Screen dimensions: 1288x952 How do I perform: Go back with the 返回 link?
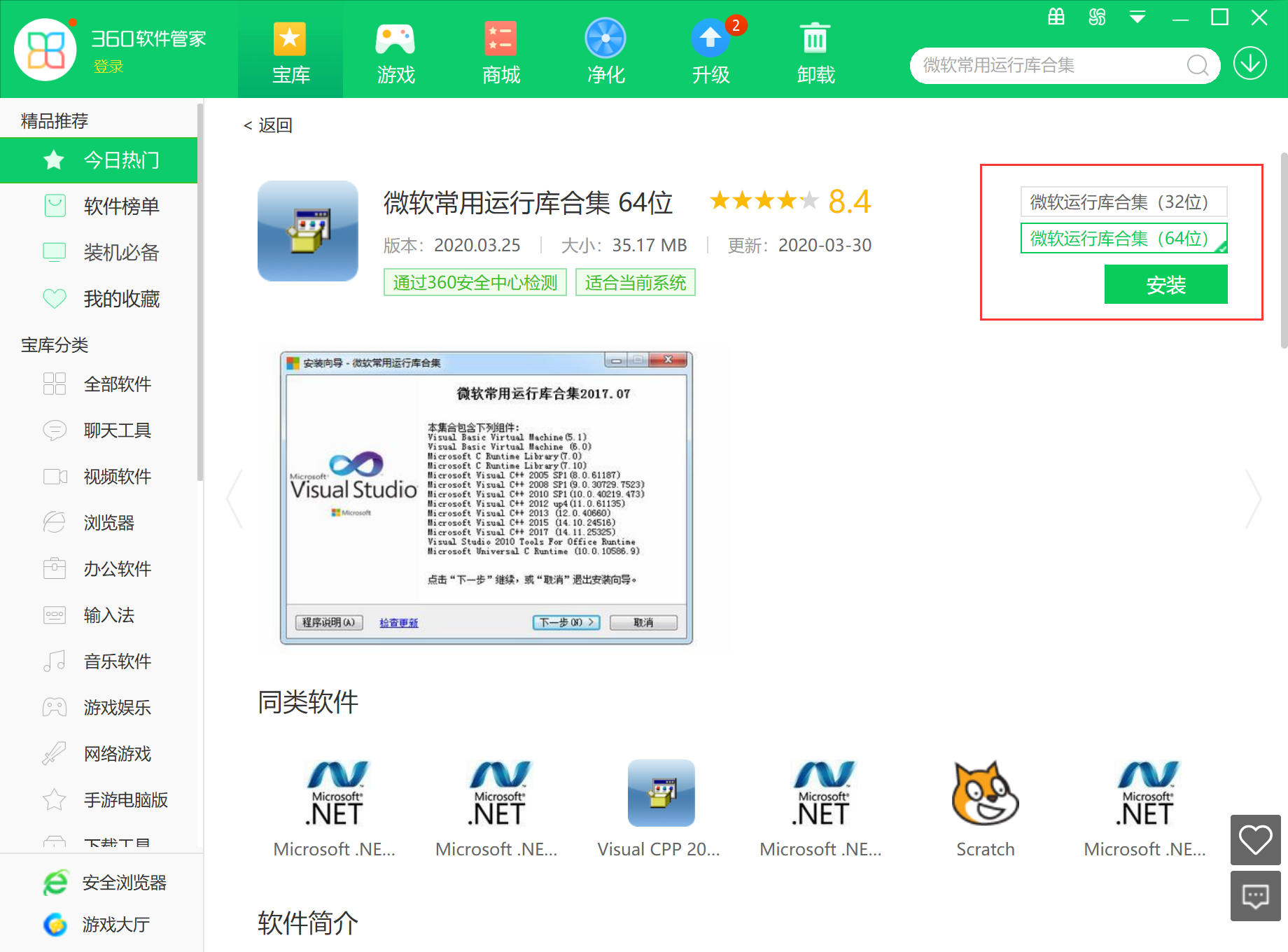pos(267,125)
